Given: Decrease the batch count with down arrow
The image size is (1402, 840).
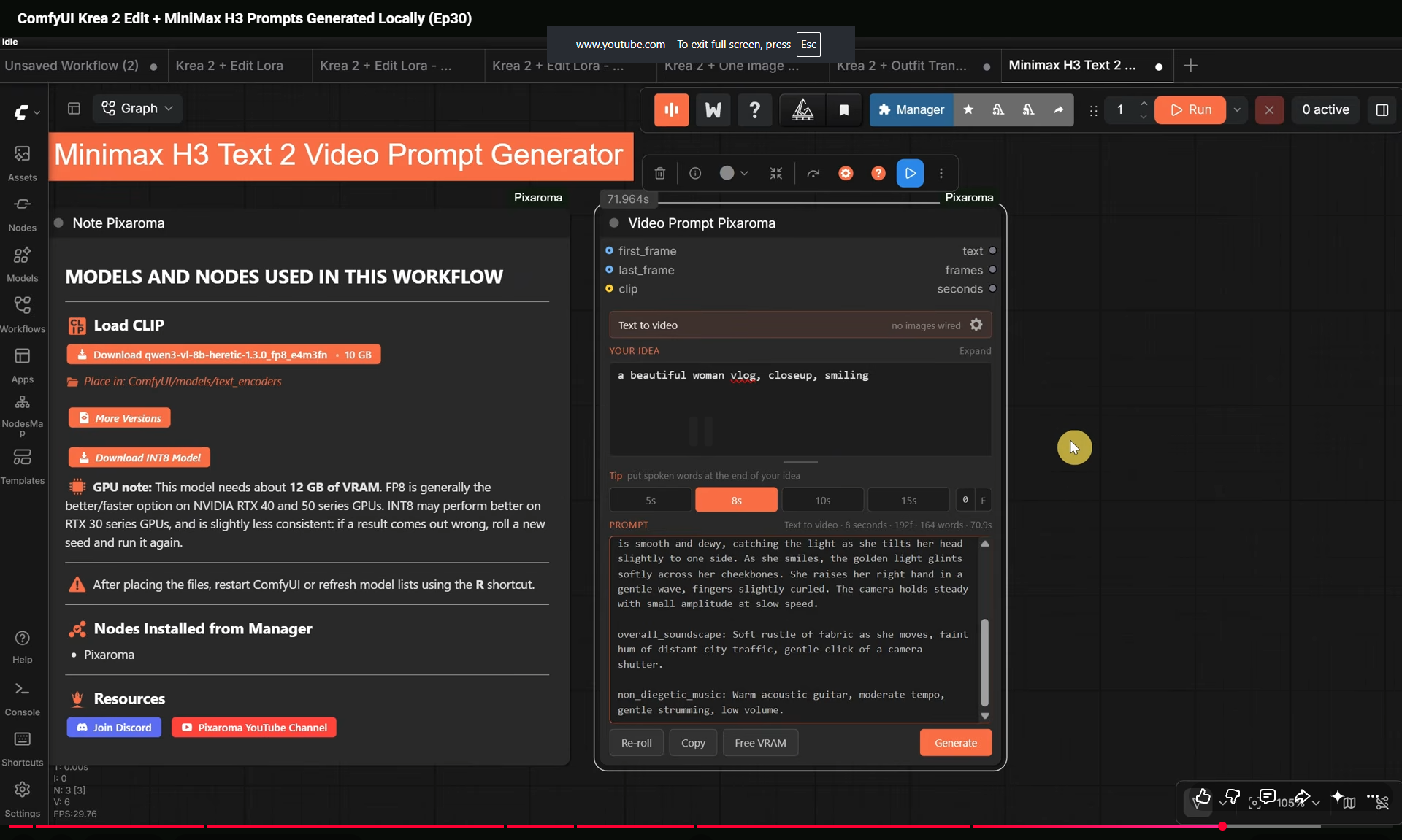Looking at the screenshot, I should 1144,116.
